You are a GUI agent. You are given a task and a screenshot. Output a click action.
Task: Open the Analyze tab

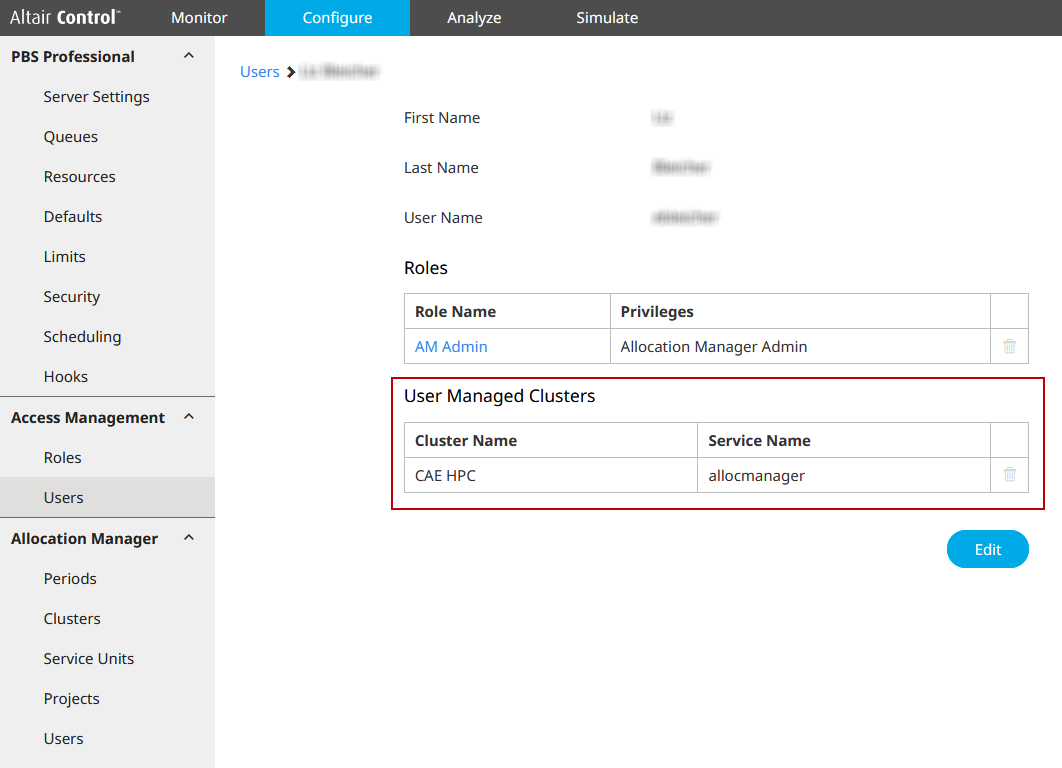pyautogui.click(x=474, y=18)
